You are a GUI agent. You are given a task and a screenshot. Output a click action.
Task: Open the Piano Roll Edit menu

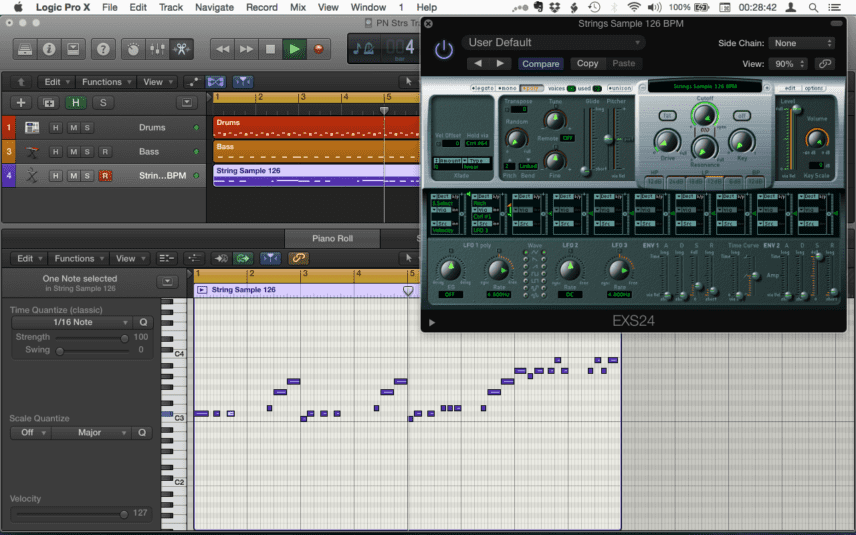[29, 258]
